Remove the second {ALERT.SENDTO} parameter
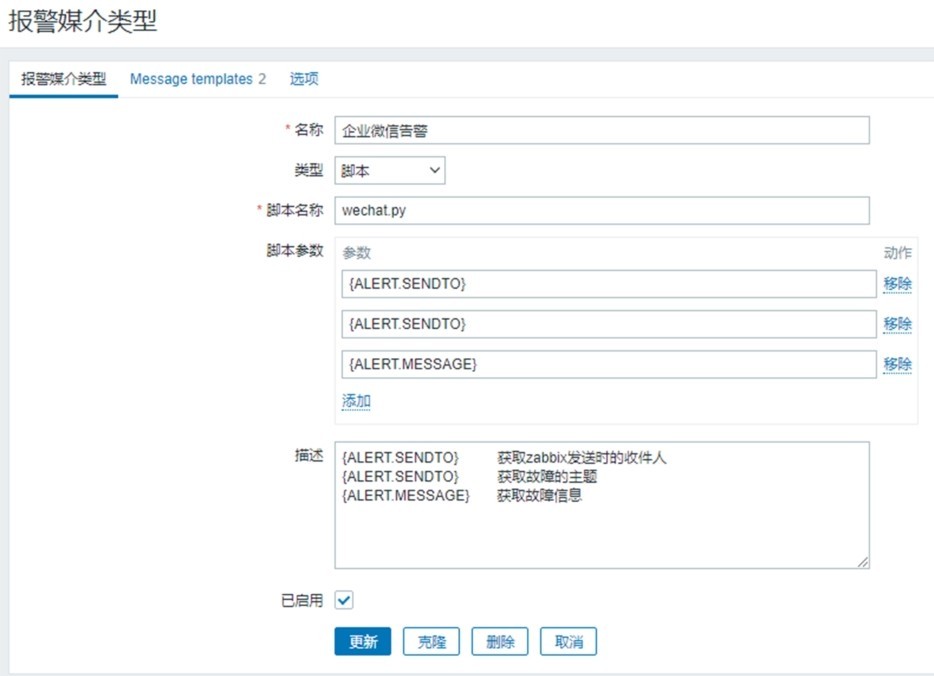The height and width of the screenshot is (676, 934). 897,324
